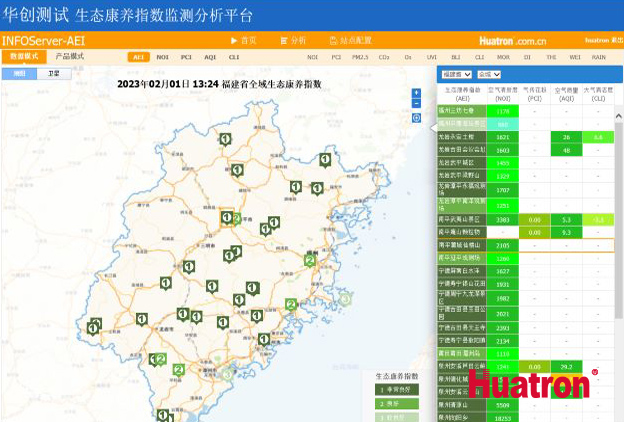Open the 分析 analysis navigation item
Screen dimensions: 624x422
[293, 40]
